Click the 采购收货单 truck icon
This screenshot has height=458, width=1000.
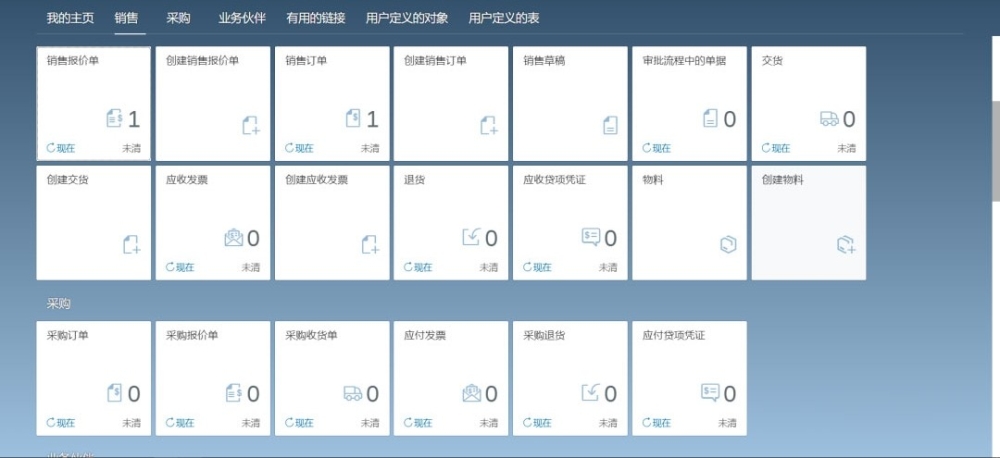click(x=352, y=394)
